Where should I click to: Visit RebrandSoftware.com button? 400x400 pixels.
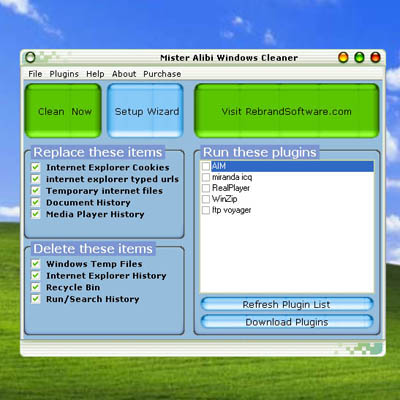287,111
